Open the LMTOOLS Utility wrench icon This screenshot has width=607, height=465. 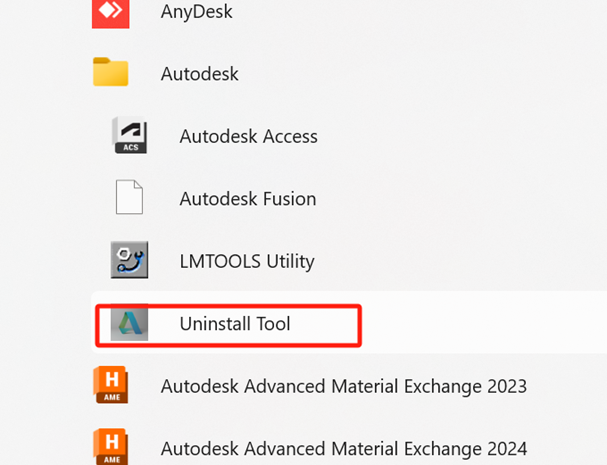tap(129, 260)
